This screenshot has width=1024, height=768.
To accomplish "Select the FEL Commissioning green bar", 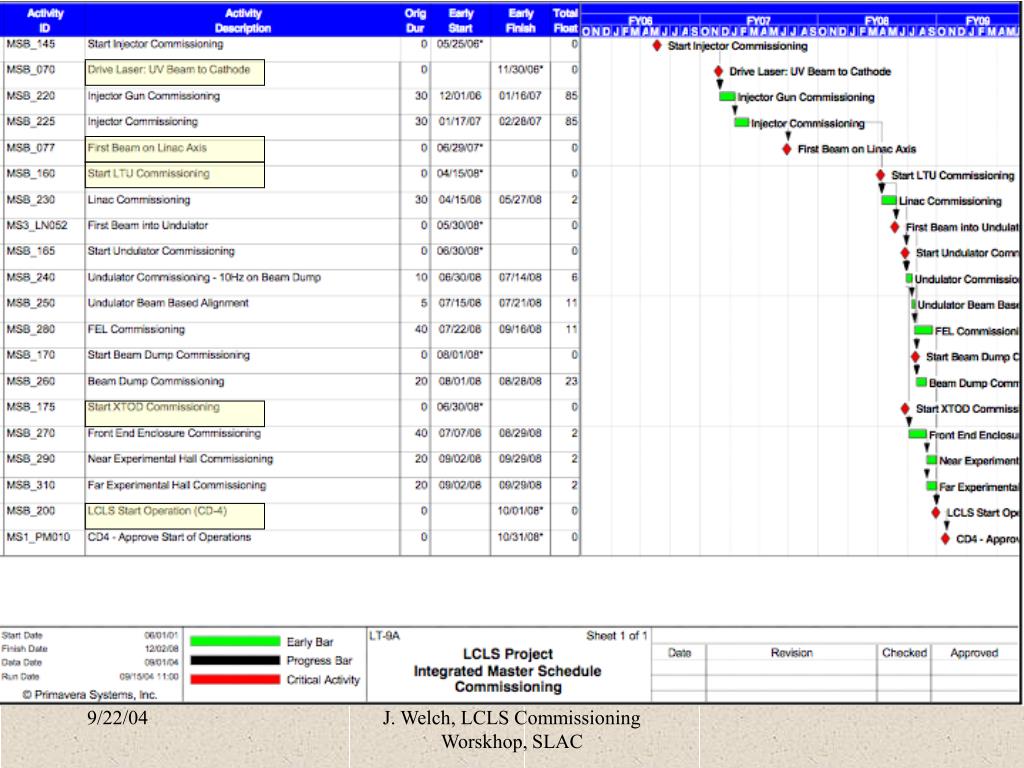I will pos(923,330).
